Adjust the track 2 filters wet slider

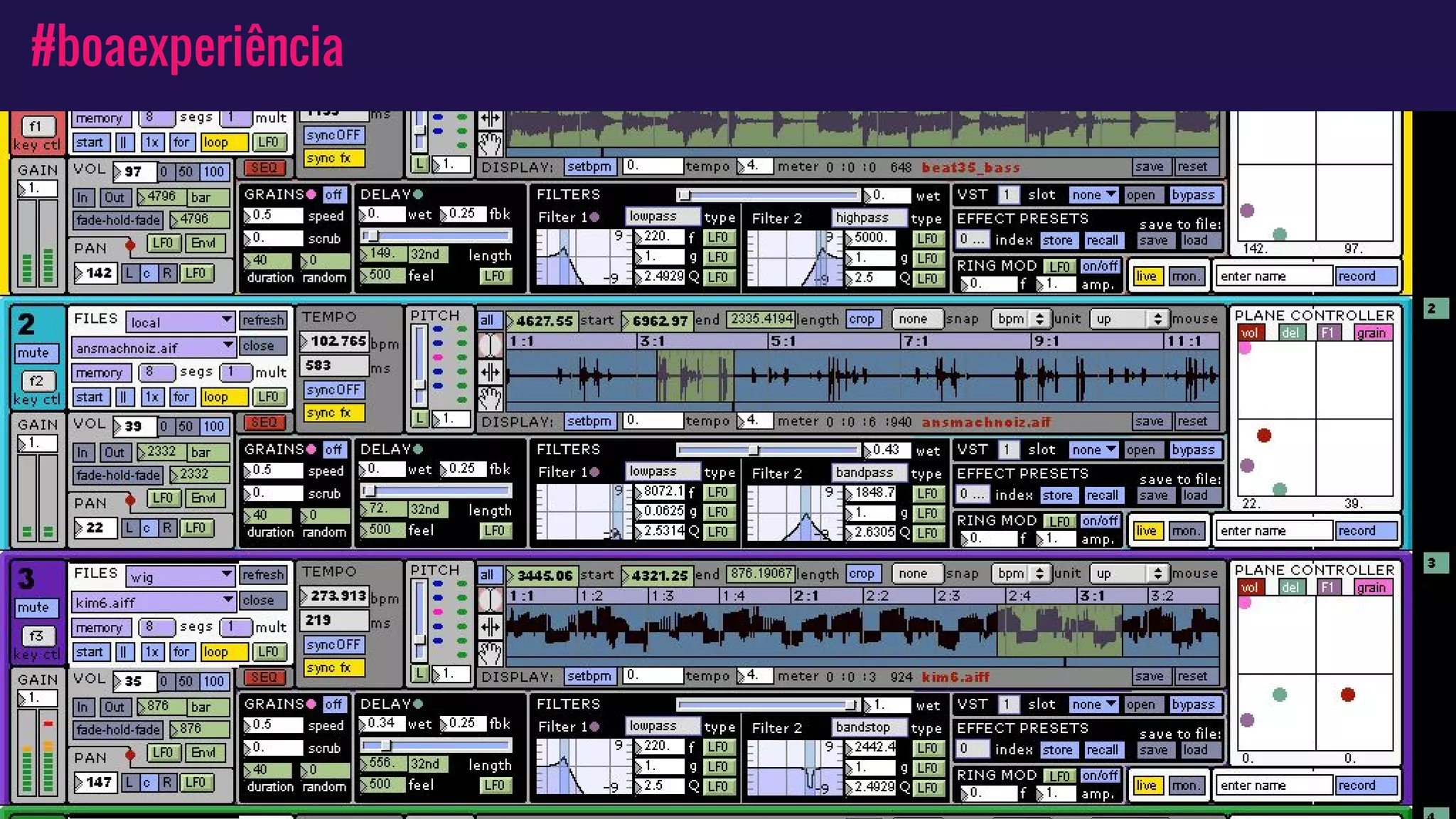[754, 450]
